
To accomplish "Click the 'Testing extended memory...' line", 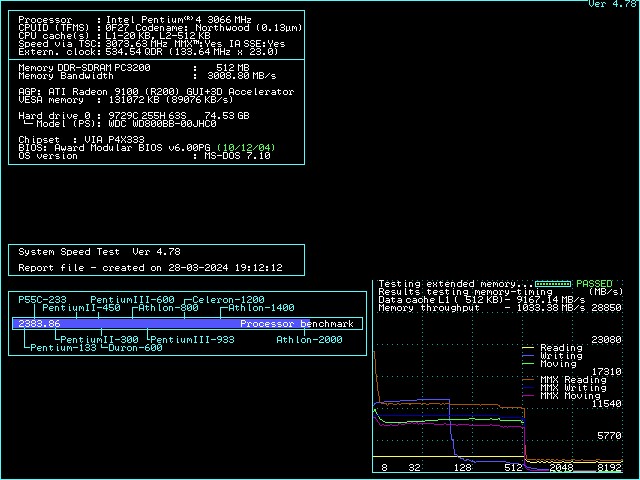I will [456, 284].
